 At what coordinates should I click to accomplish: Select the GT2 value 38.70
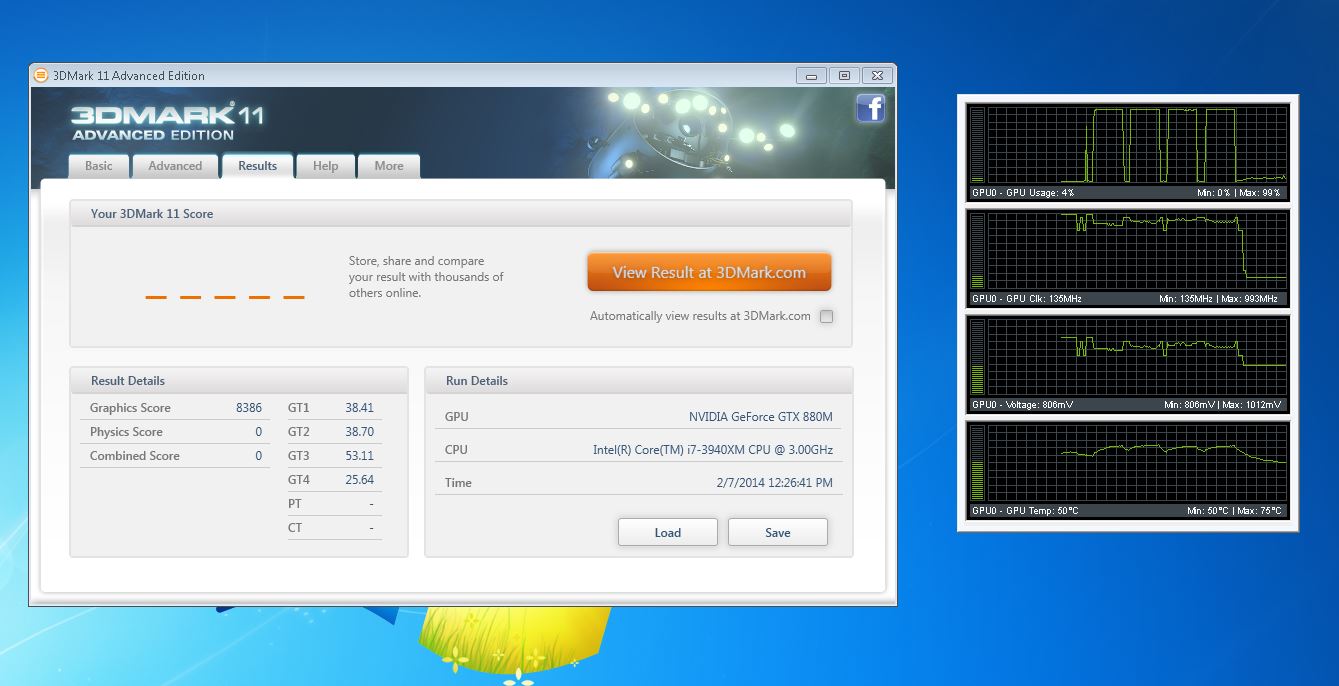(x=359, y=432)
